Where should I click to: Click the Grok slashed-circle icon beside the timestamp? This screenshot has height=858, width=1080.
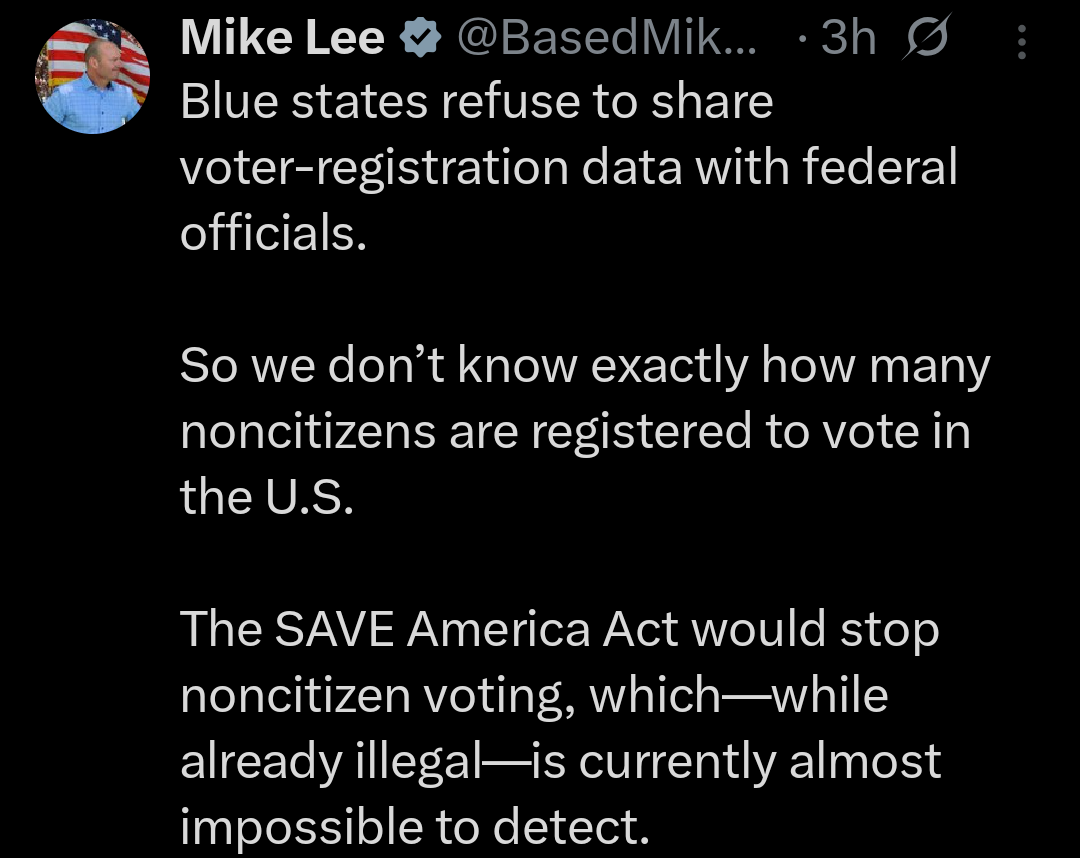(922, 36)
